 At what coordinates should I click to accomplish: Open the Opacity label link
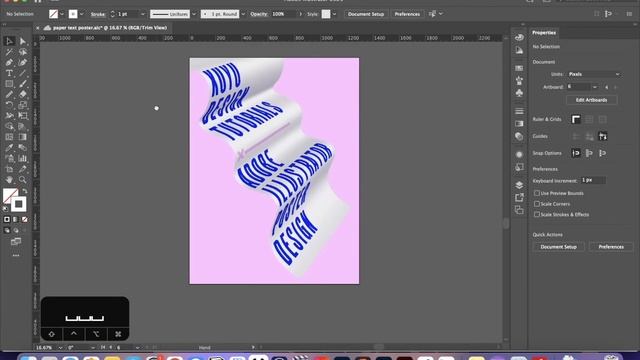[x=259, y=14]
